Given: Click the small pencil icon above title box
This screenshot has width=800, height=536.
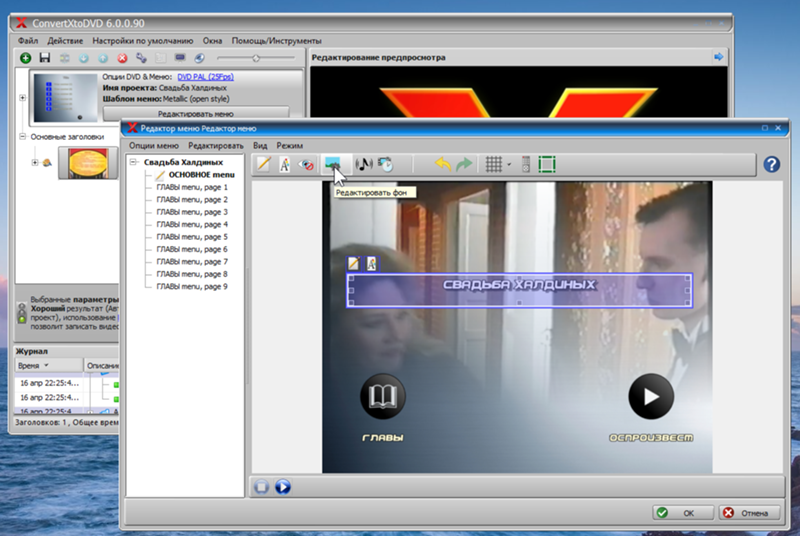Looking at the screenshot, I should pyautogui.click(x=354, y=263).
